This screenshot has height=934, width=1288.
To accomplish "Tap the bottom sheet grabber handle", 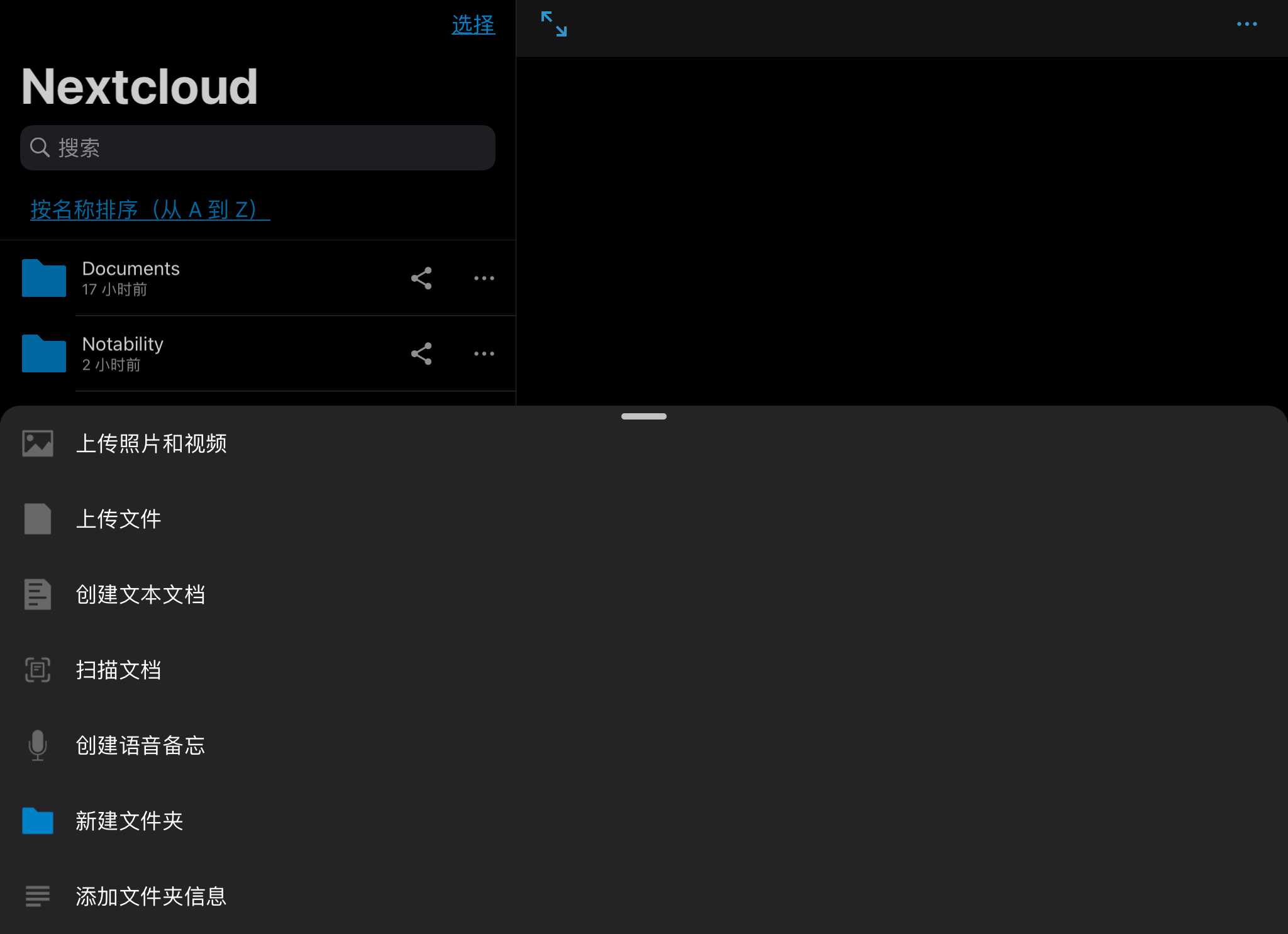I will [644, 416].
